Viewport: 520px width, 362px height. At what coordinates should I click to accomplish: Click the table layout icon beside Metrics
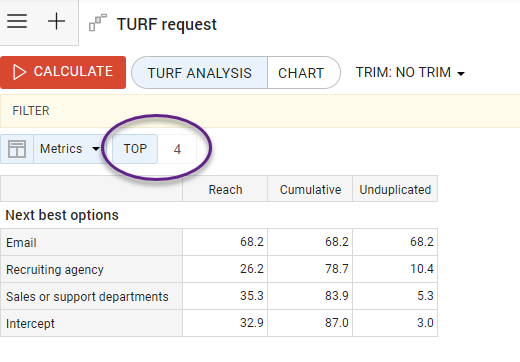(17, 149)
